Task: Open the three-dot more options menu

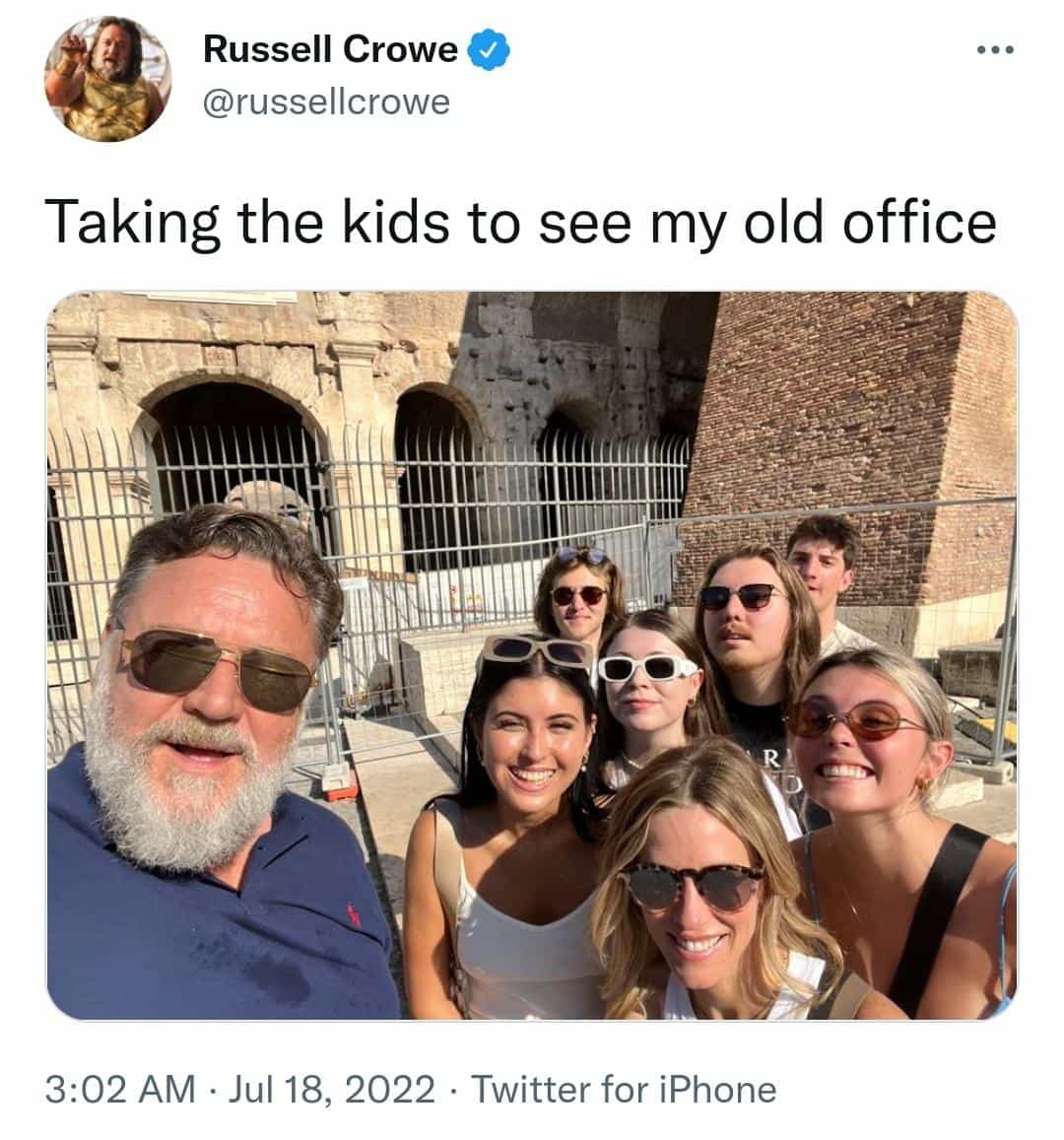Action: 994,49
